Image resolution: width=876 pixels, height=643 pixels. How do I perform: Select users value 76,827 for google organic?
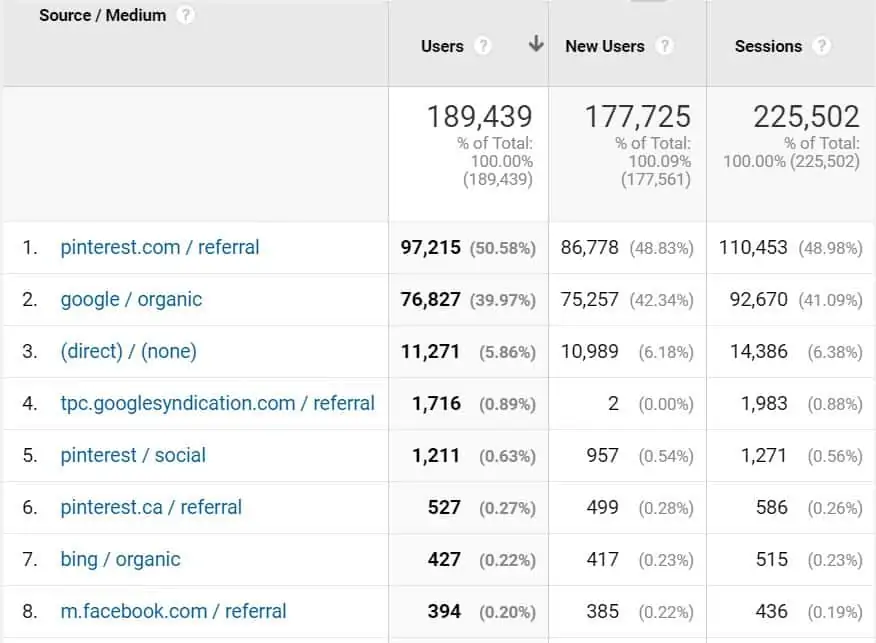pos(431,299)
